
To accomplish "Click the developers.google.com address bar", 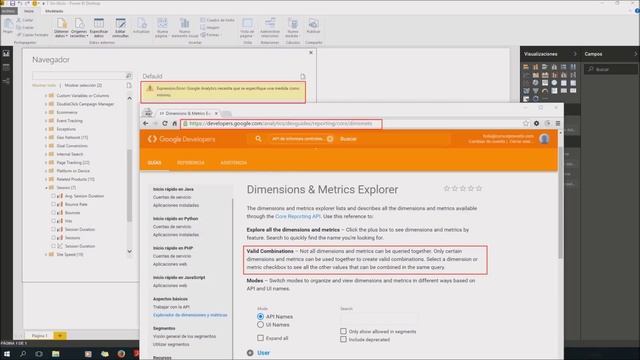I will coord(282,123).
